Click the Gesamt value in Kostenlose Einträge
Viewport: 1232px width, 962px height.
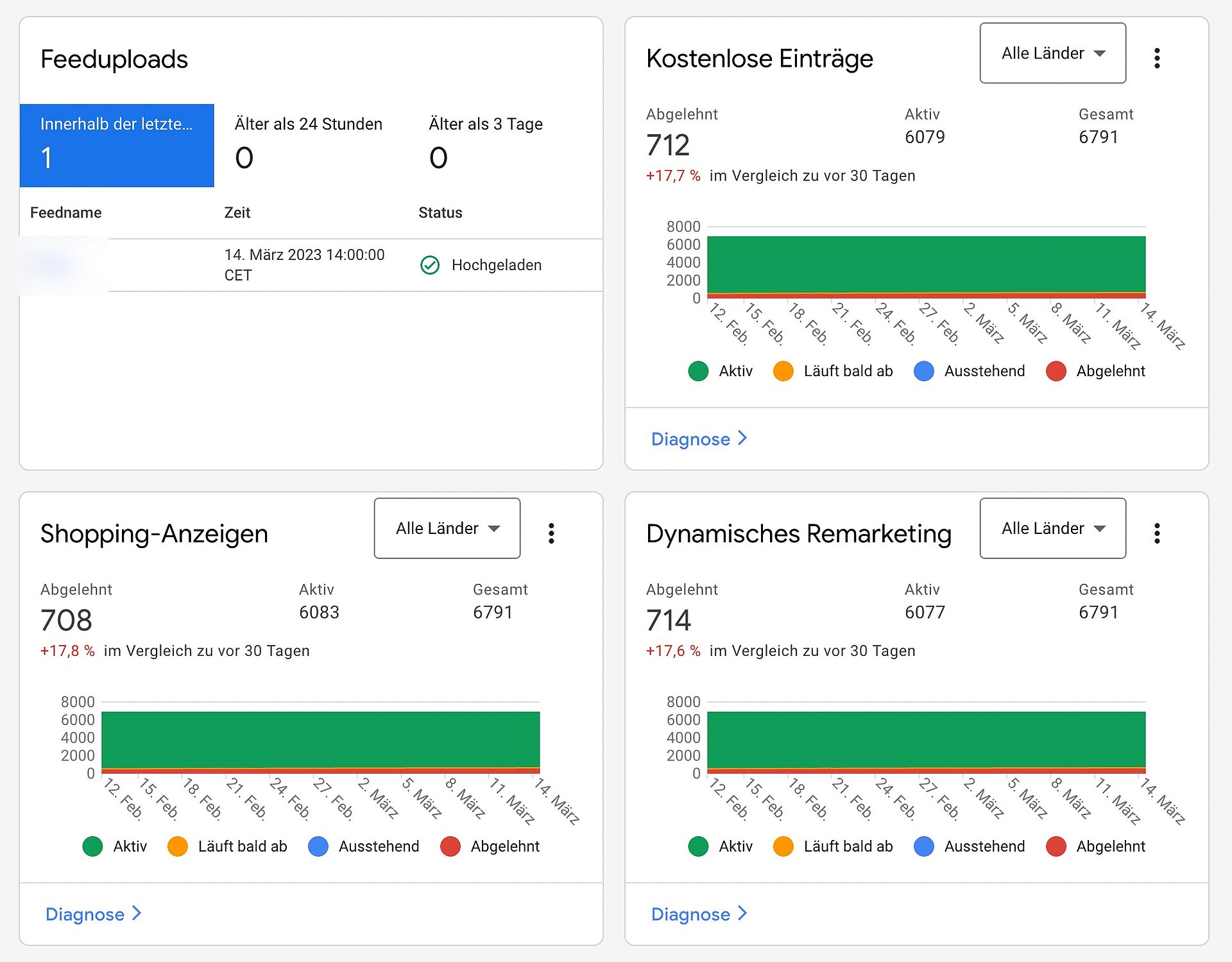(x=1098, y=137)
